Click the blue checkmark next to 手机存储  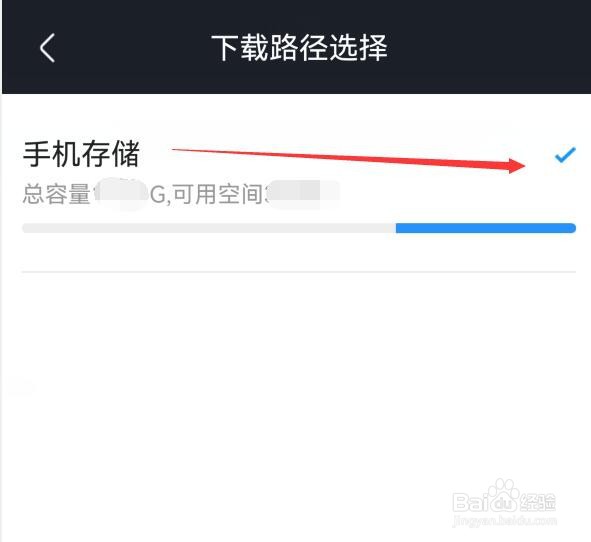pyautogui.click(x=565, y=155)
